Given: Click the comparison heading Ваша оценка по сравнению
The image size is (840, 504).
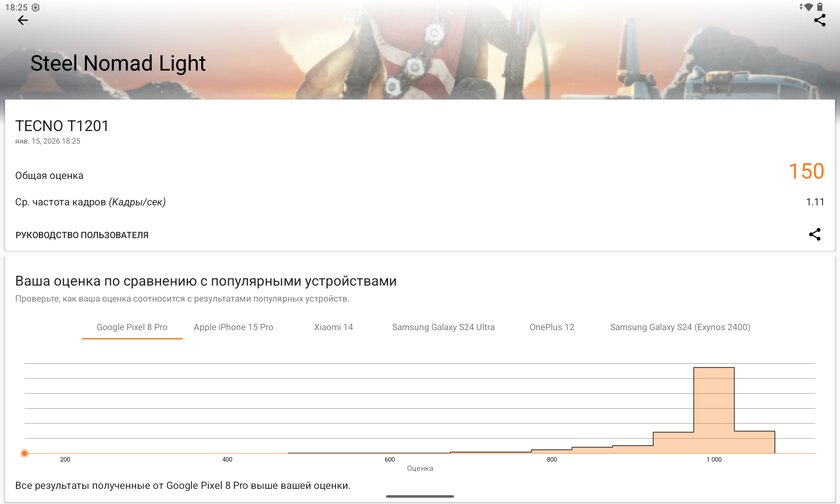Looking at the screenshot, I should pyautogui.click(x=206, y=281).
